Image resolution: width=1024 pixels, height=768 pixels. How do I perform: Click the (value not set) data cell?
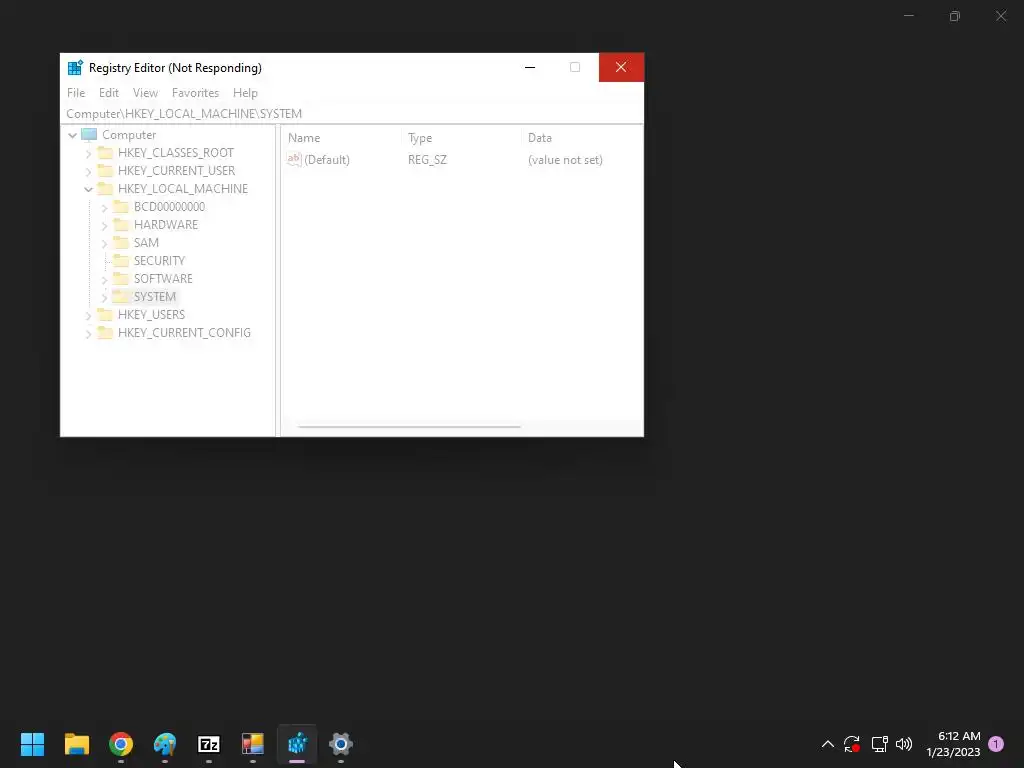pyautogui.click(x=565, y=160)
